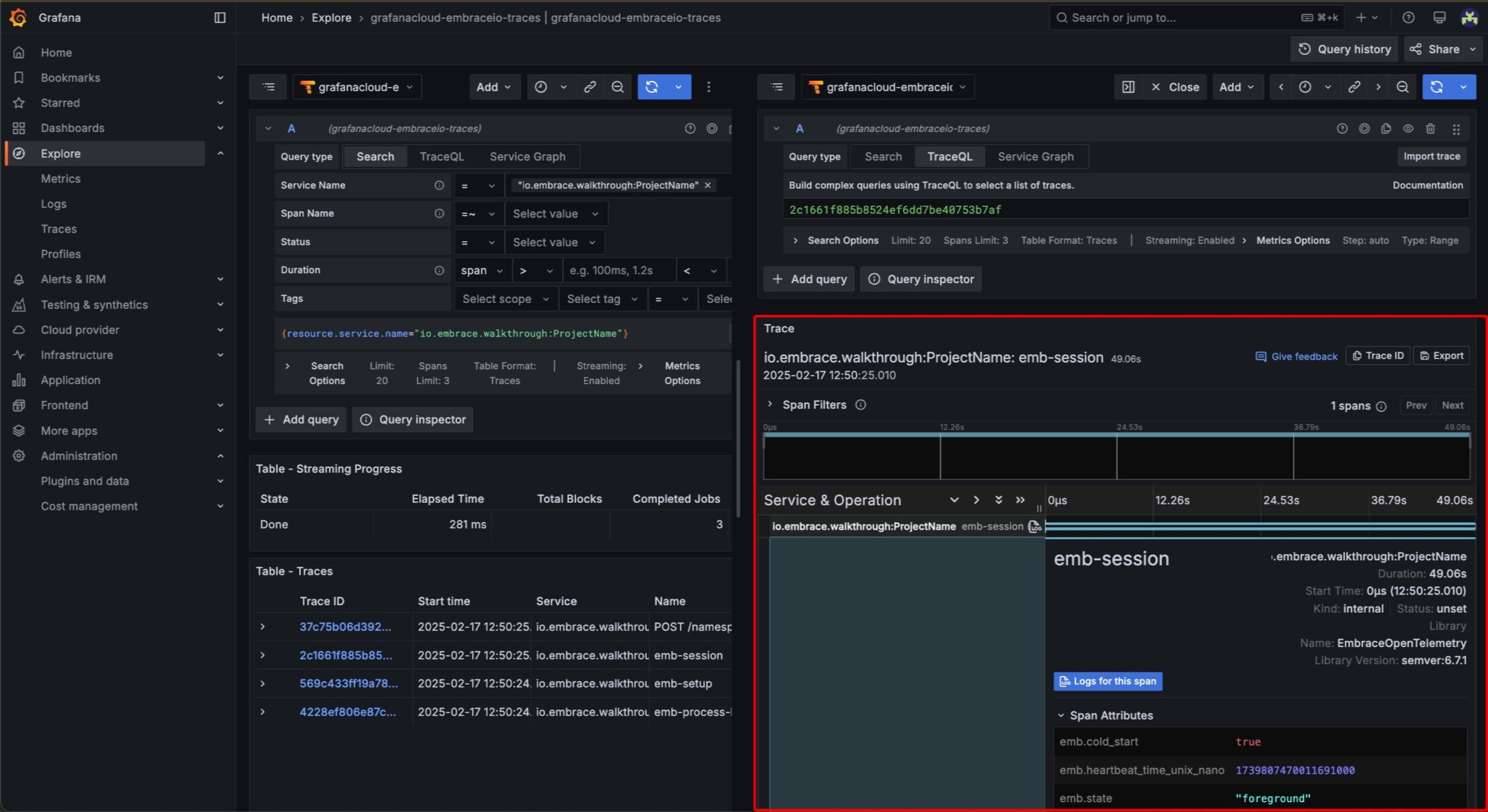Click the left pane query outline icon
The image size is (1488, 812).
[269, 87]
